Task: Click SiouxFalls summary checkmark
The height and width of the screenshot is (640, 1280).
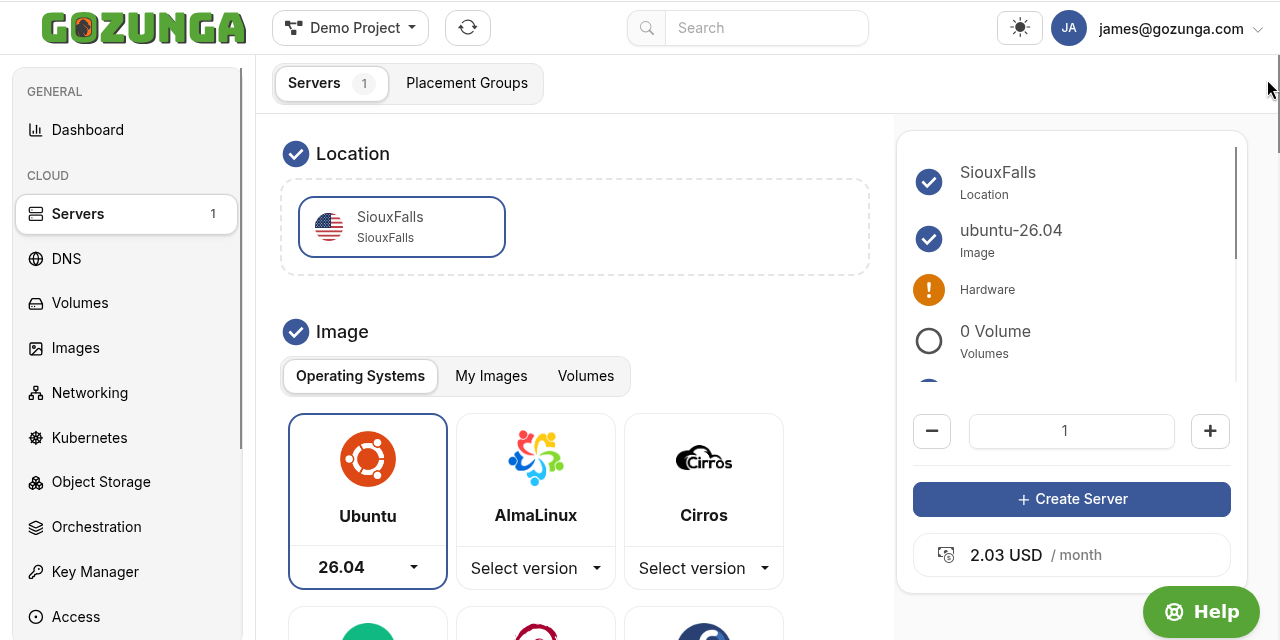Action: pos(929,182)
